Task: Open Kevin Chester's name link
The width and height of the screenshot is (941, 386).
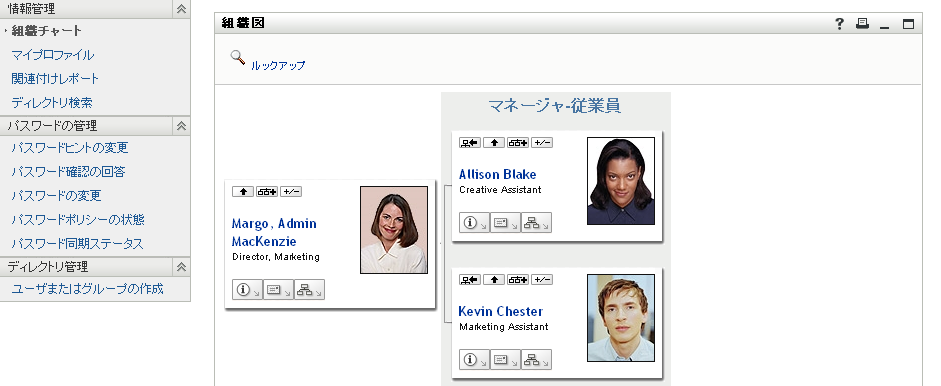Action: pos(501,312)
